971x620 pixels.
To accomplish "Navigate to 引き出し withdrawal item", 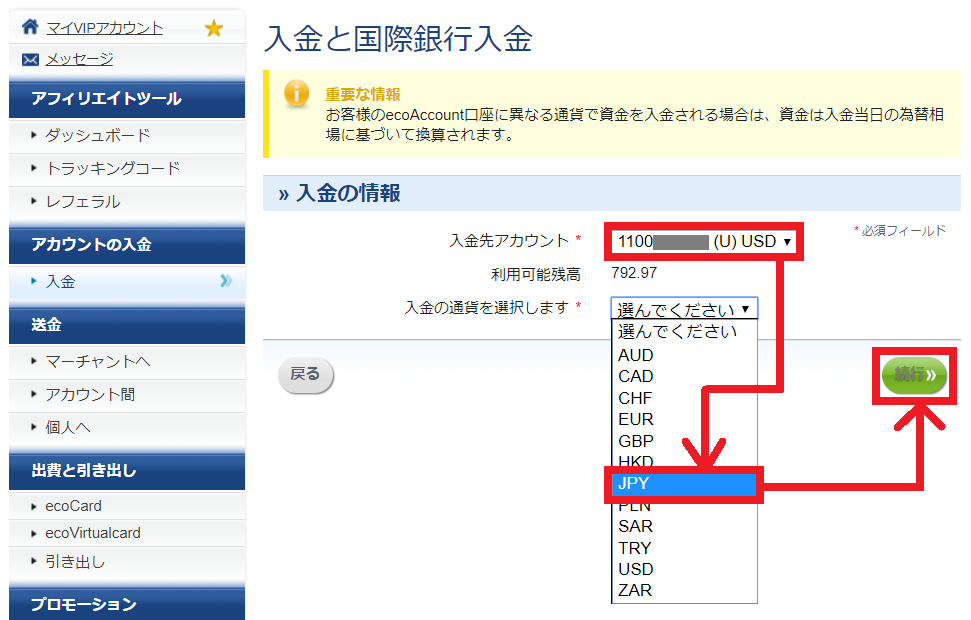I will [x=74, y=562].
